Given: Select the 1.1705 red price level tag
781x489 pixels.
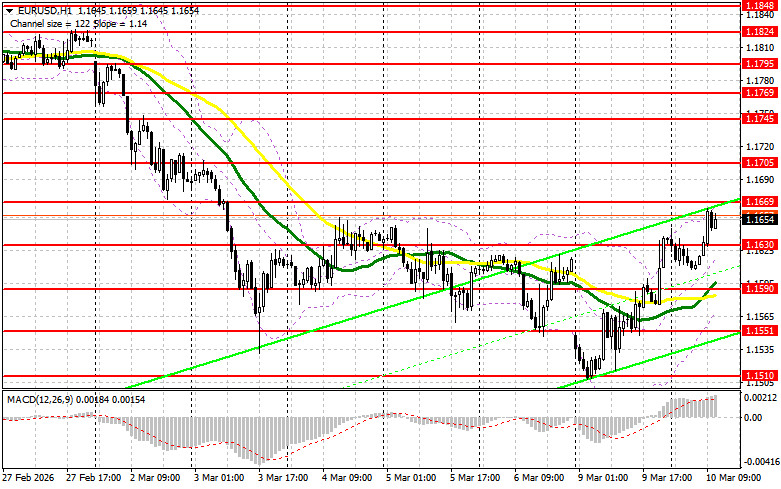Looking at the screenshot, I should click(x=759, y=162).
